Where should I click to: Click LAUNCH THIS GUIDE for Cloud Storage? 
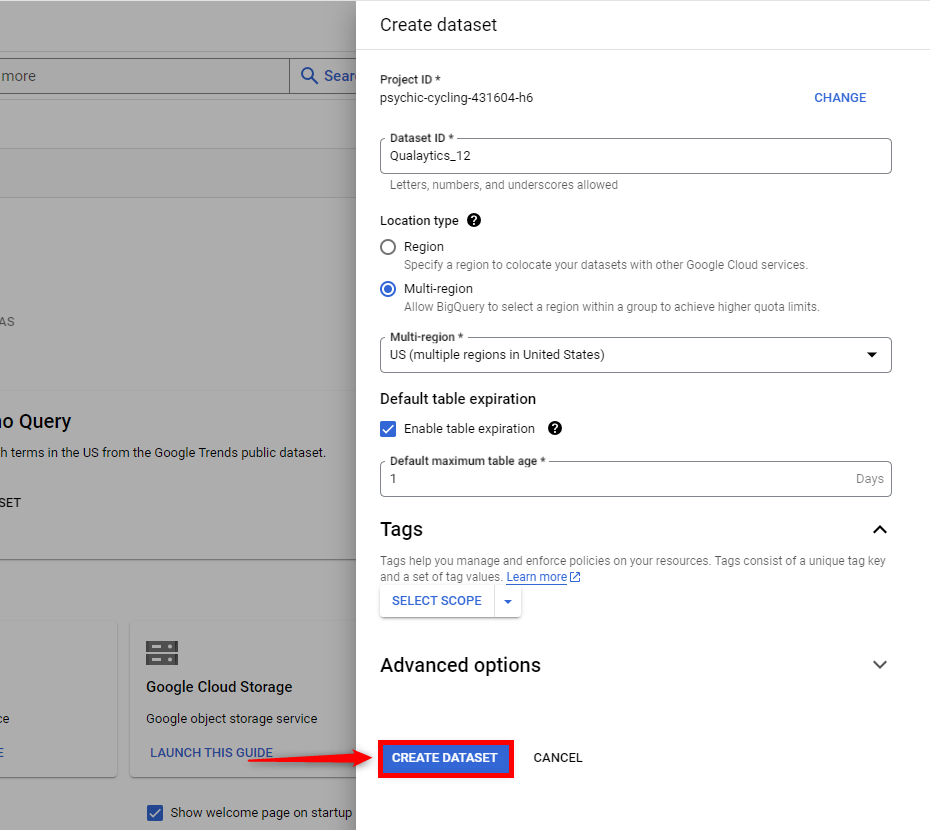pyautogui.click(x=209, y=752)
